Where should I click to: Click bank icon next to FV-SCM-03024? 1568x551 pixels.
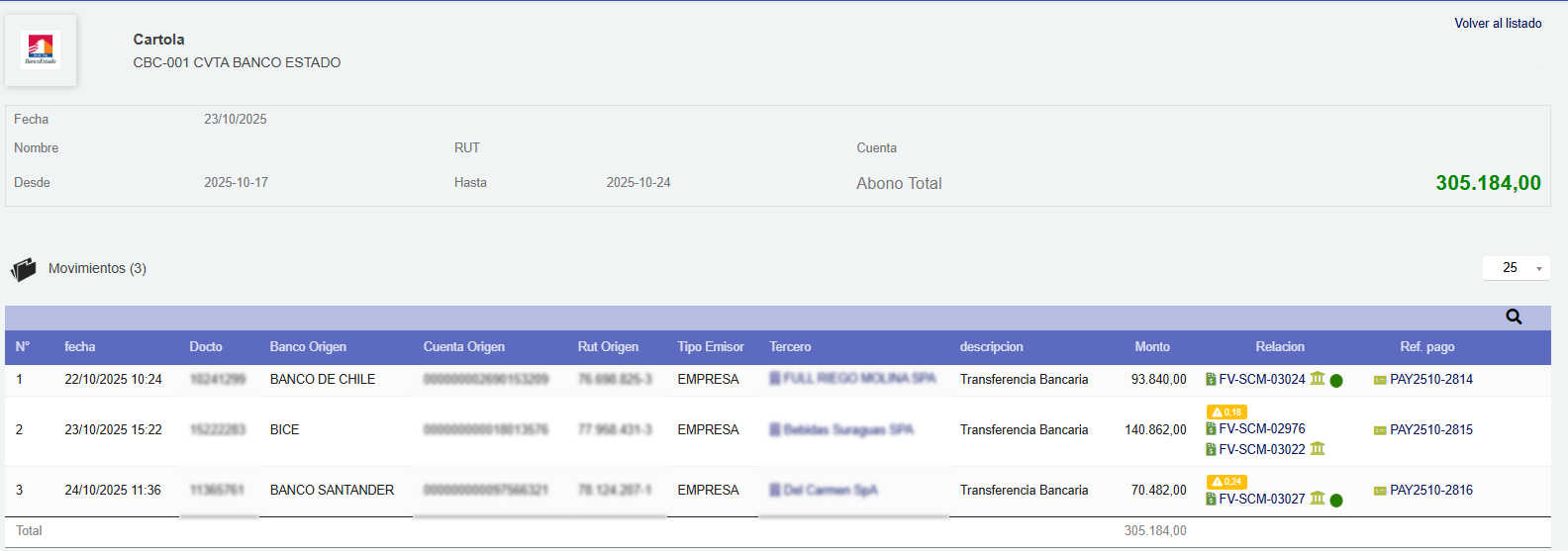pos(1317,379)
